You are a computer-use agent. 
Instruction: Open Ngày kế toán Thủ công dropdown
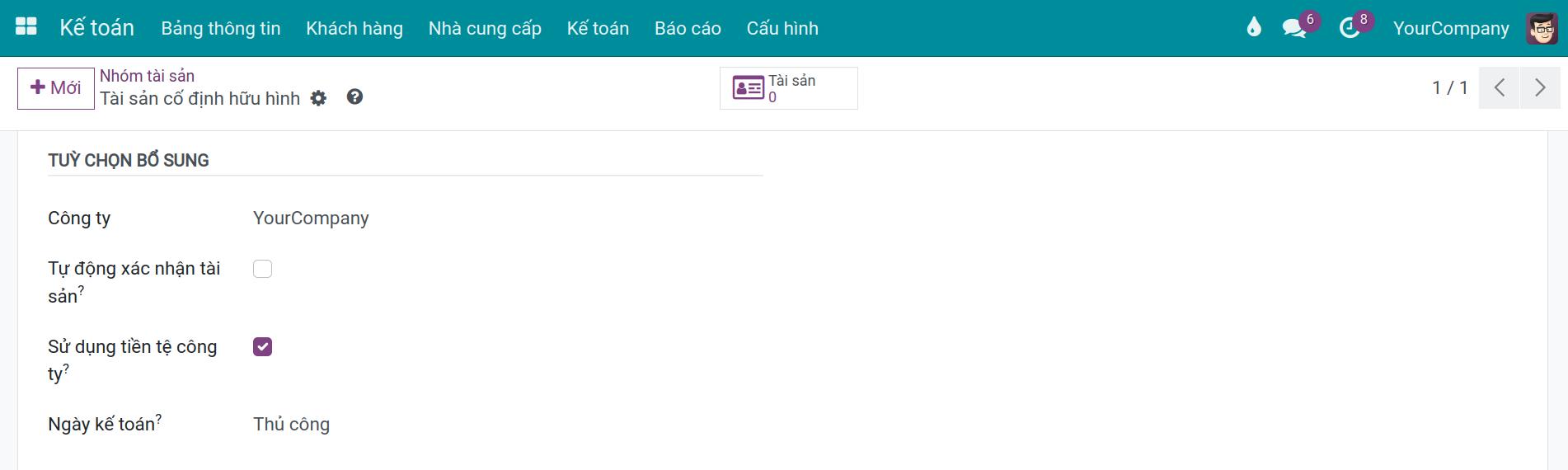tap(292, 425)
